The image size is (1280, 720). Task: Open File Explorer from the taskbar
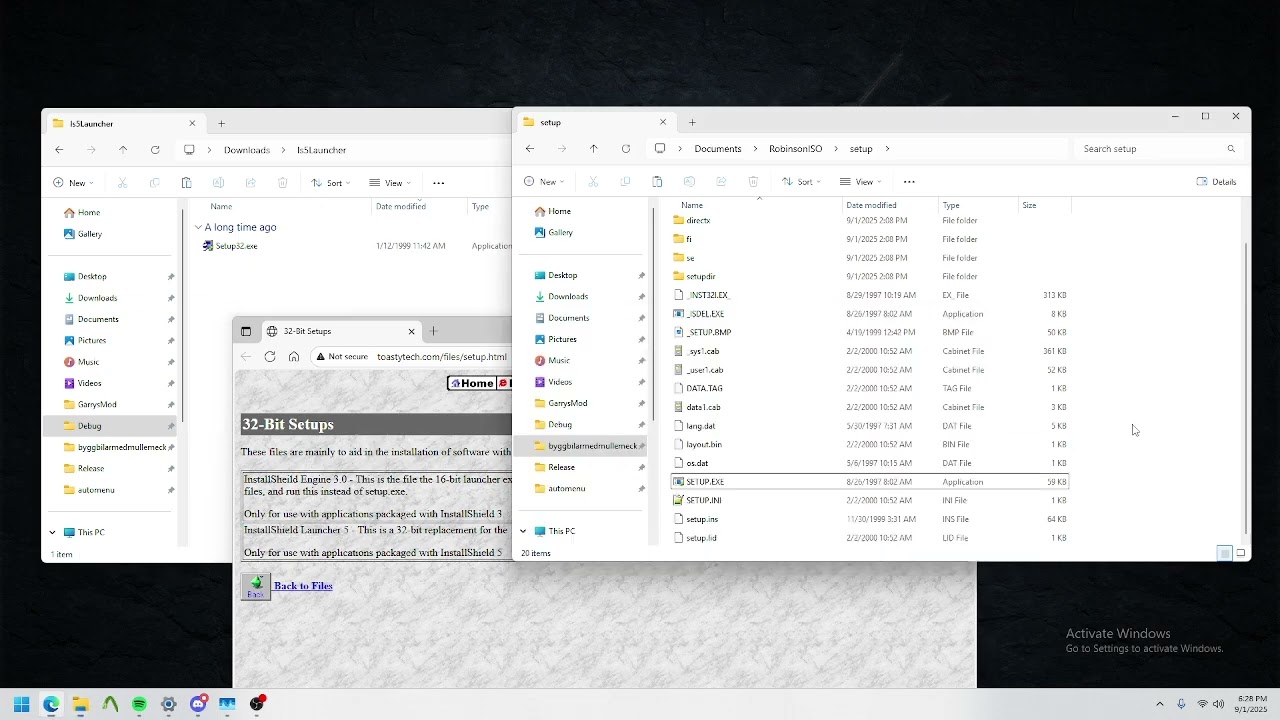pyautogui.click(x=81, y=704)
